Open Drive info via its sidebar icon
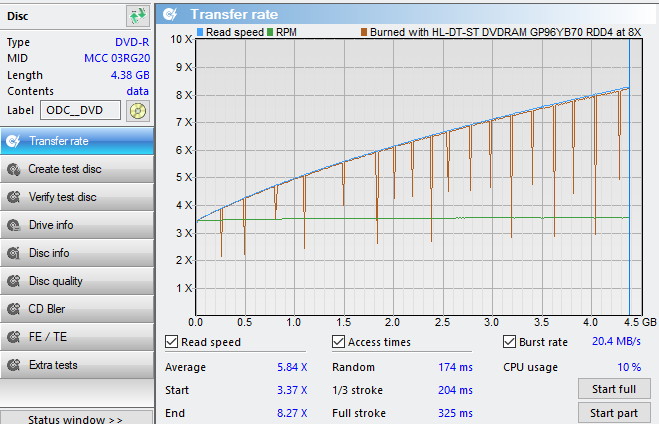 click(x=13, y=225)
